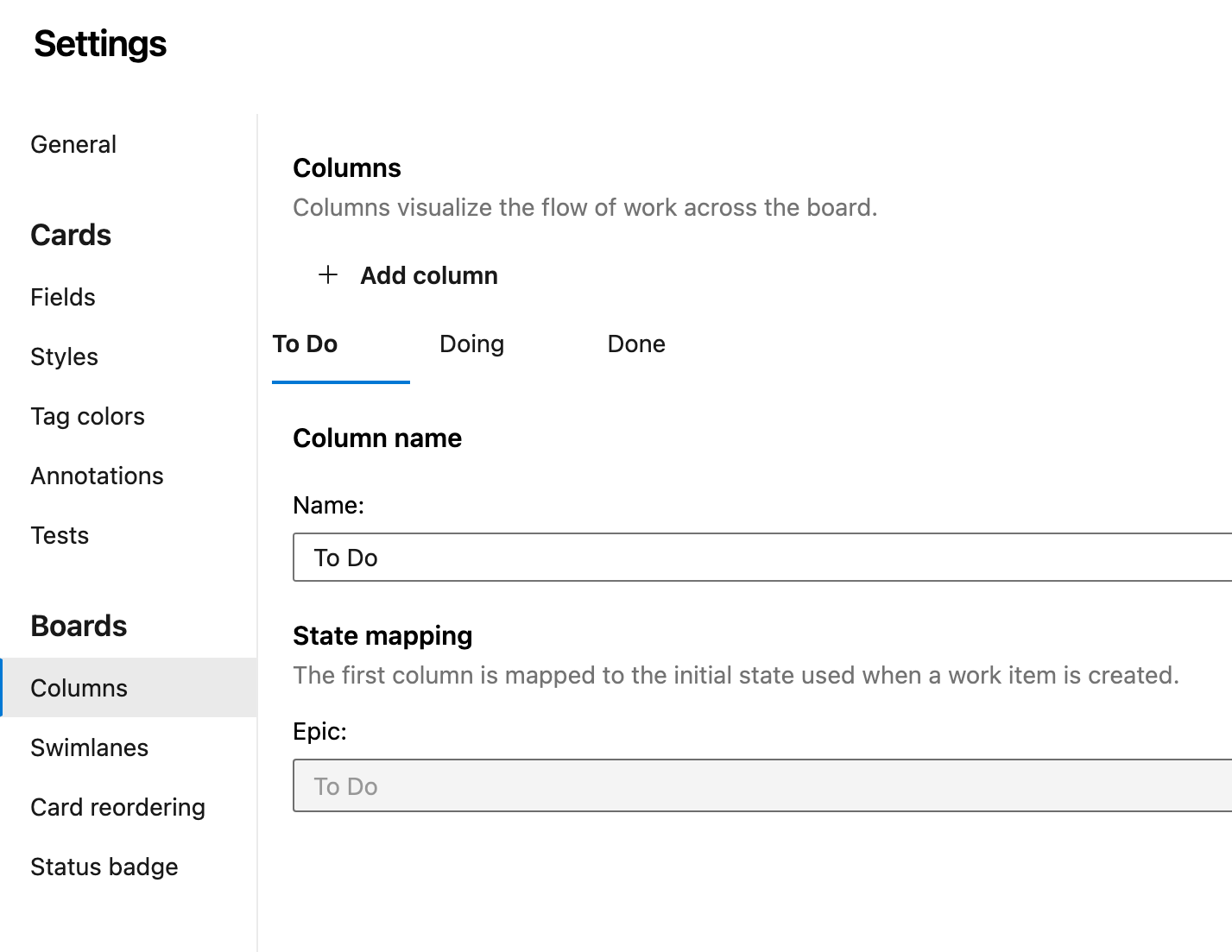The width and height of the screenshot is (1232, 952).
Task: Click the State mapping heading
Action: [x=382, y=635]
